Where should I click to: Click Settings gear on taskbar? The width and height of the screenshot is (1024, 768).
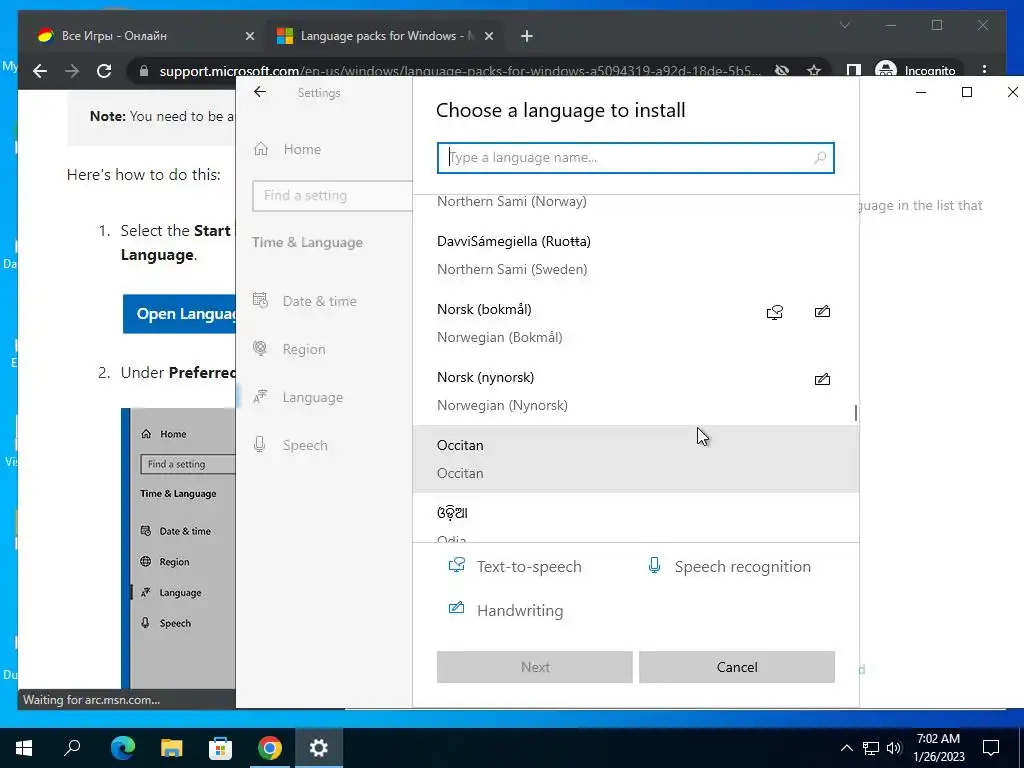click(319, 748)
